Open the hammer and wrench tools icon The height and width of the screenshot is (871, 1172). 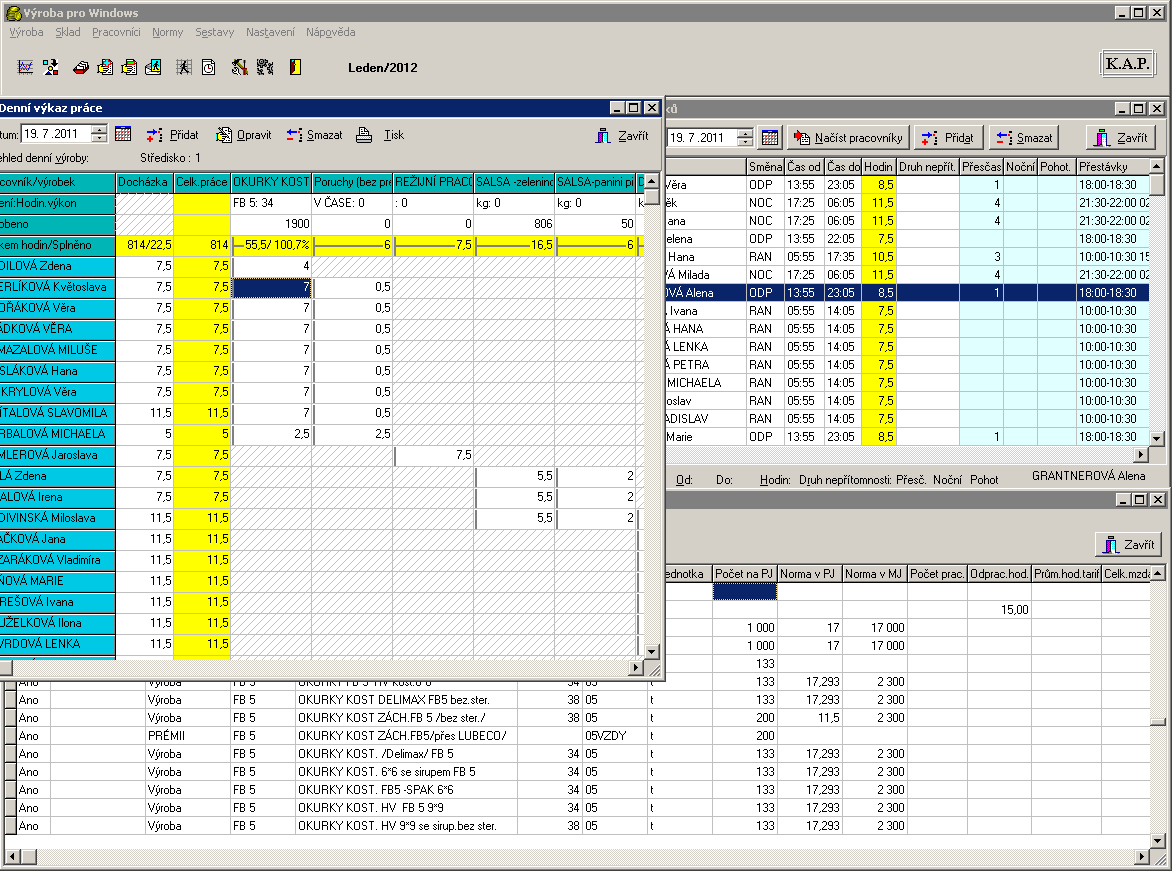(x=239, y=67)
